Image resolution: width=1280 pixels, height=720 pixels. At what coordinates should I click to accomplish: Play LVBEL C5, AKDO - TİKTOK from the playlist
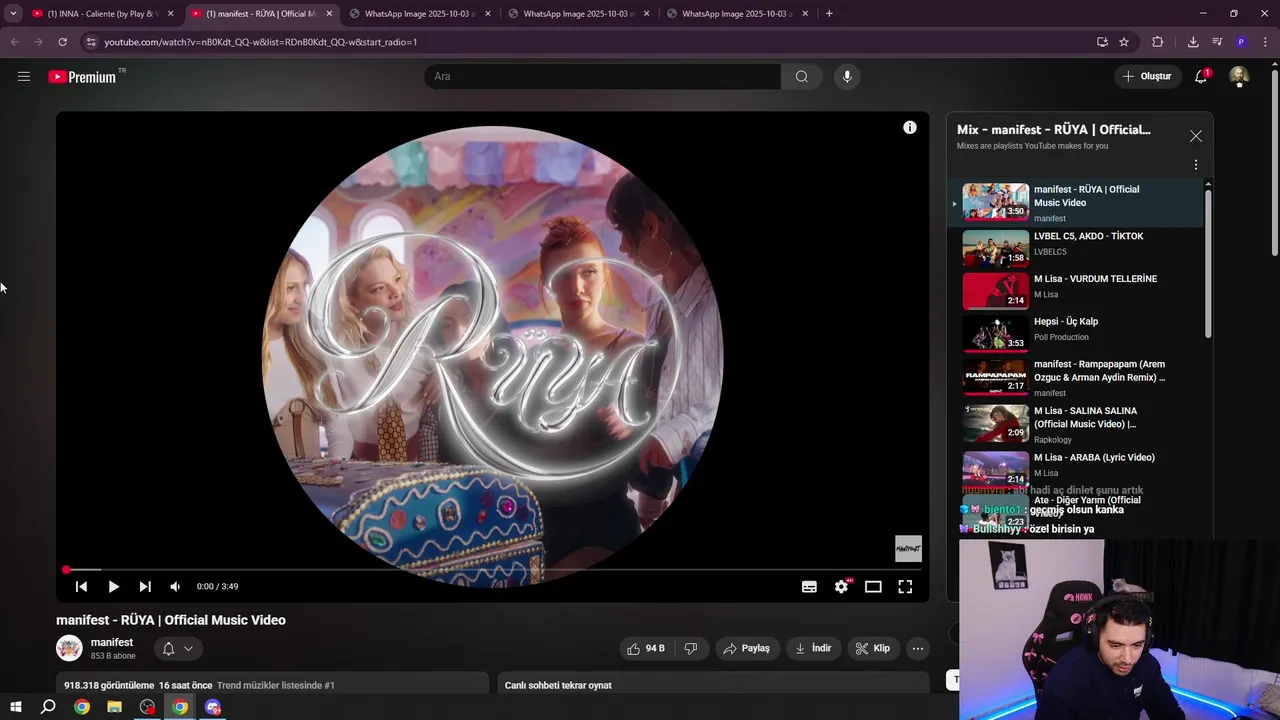1075,248
